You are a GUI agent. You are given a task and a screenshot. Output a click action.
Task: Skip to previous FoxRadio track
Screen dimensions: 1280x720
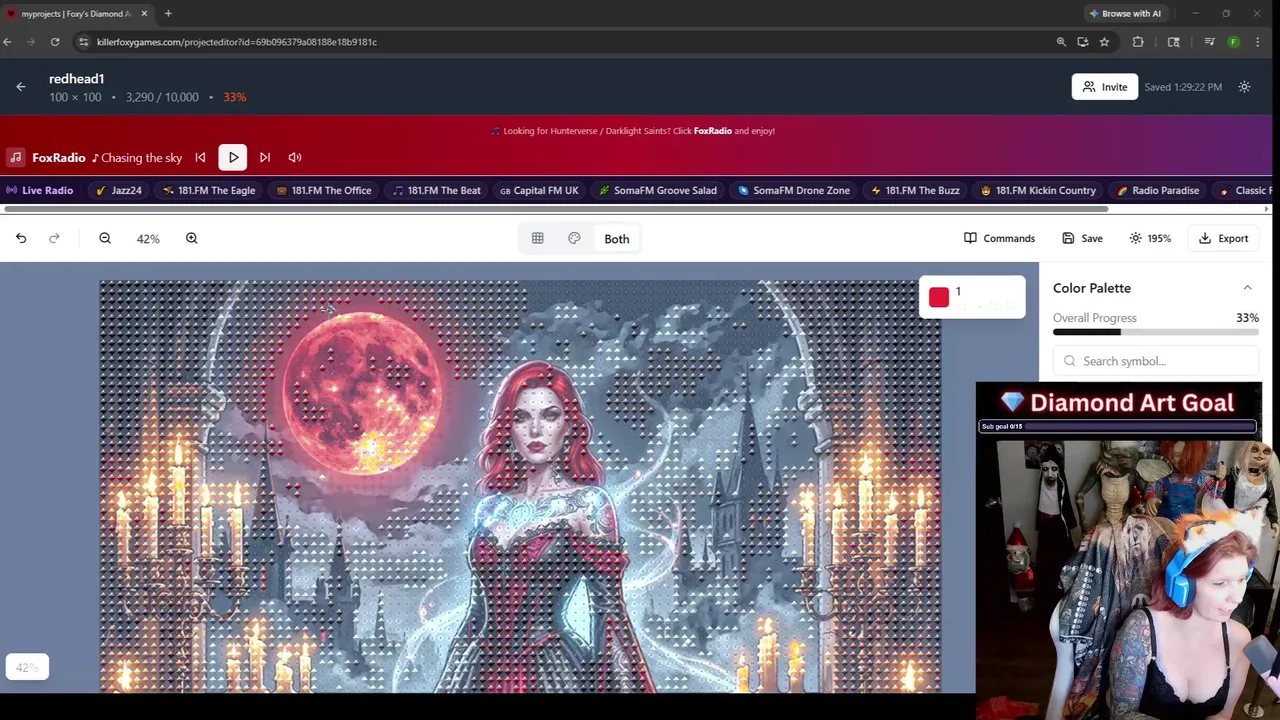pos(200,157)
